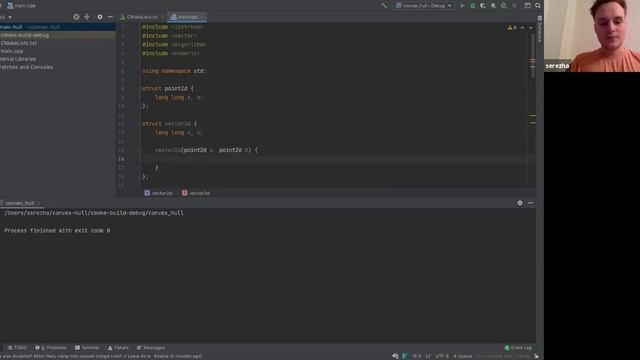Click the background tasks status icon

click(395, 356)
